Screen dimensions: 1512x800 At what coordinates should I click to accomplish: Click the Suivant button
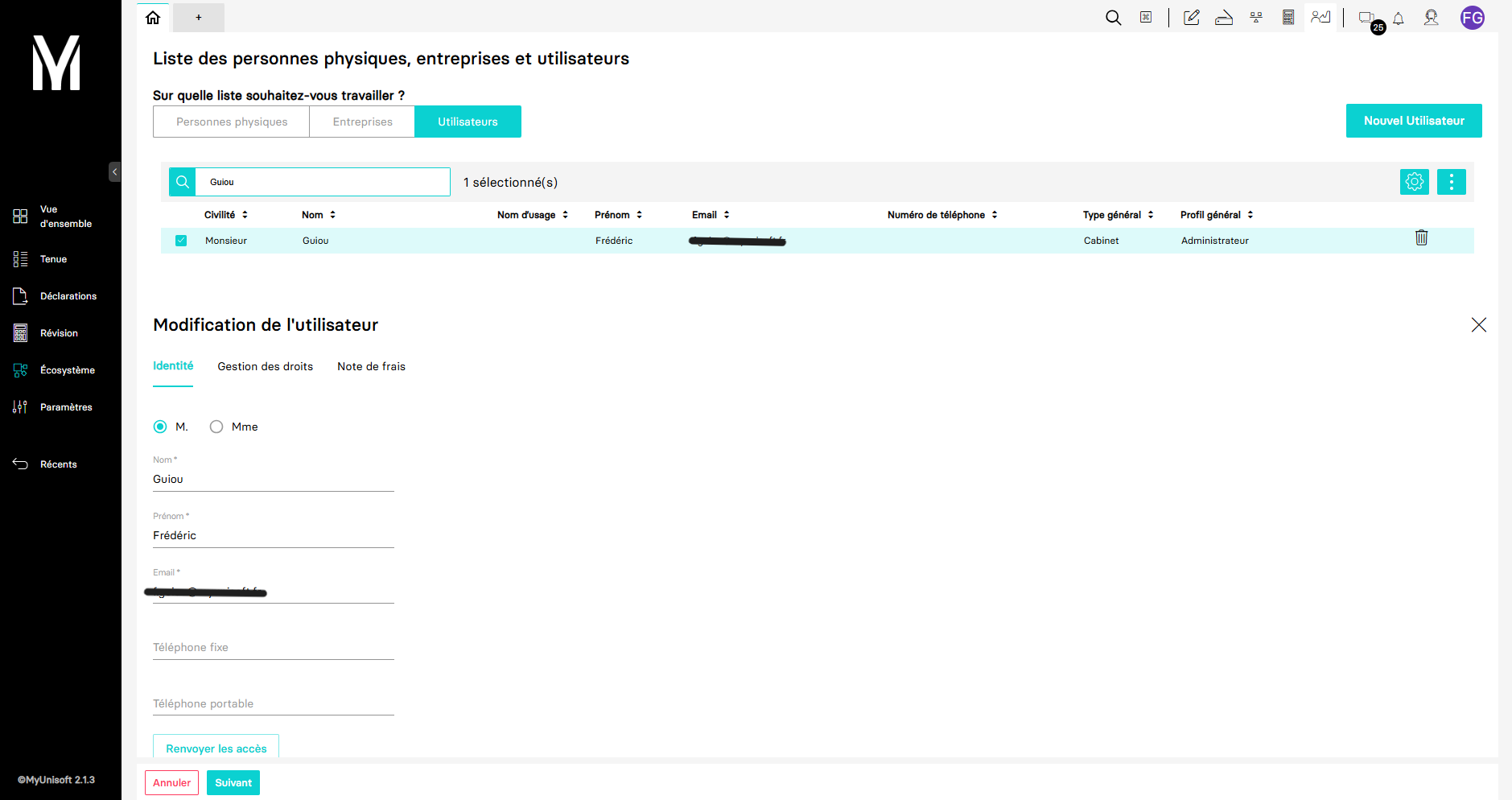[233, 783]
